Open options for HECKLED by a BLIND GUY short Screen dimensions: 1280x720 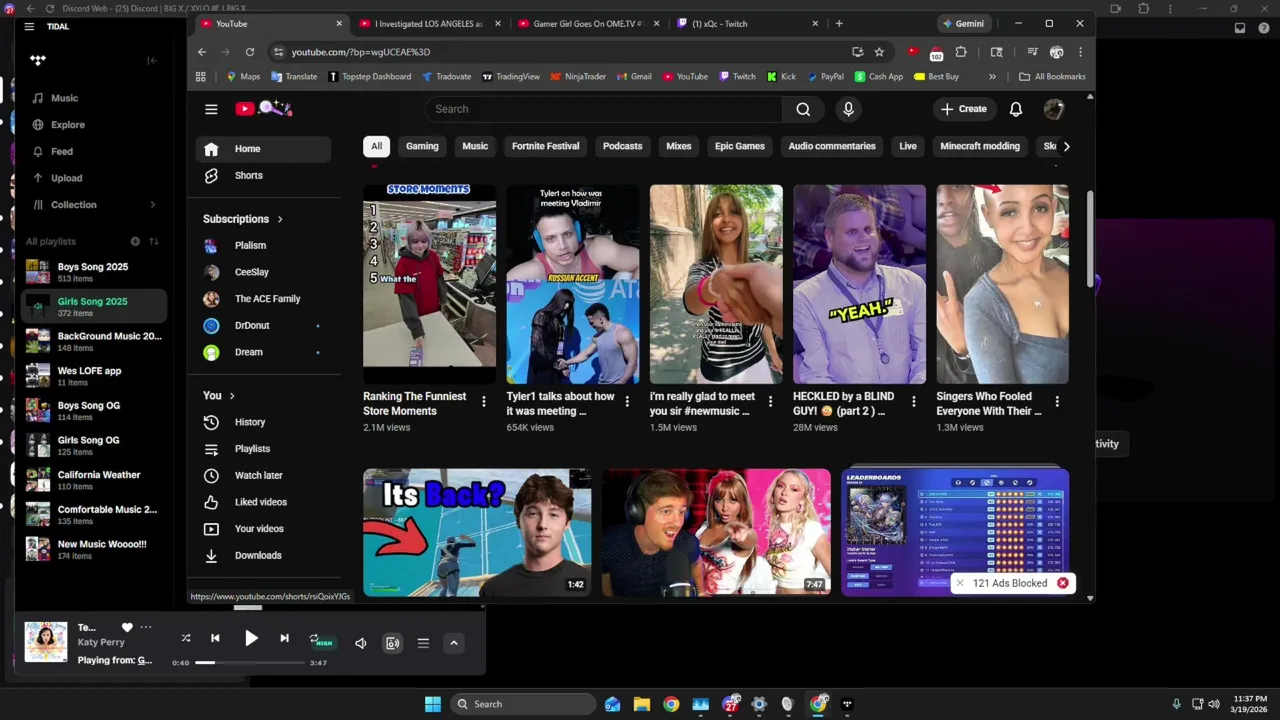[x=913, y=402]
